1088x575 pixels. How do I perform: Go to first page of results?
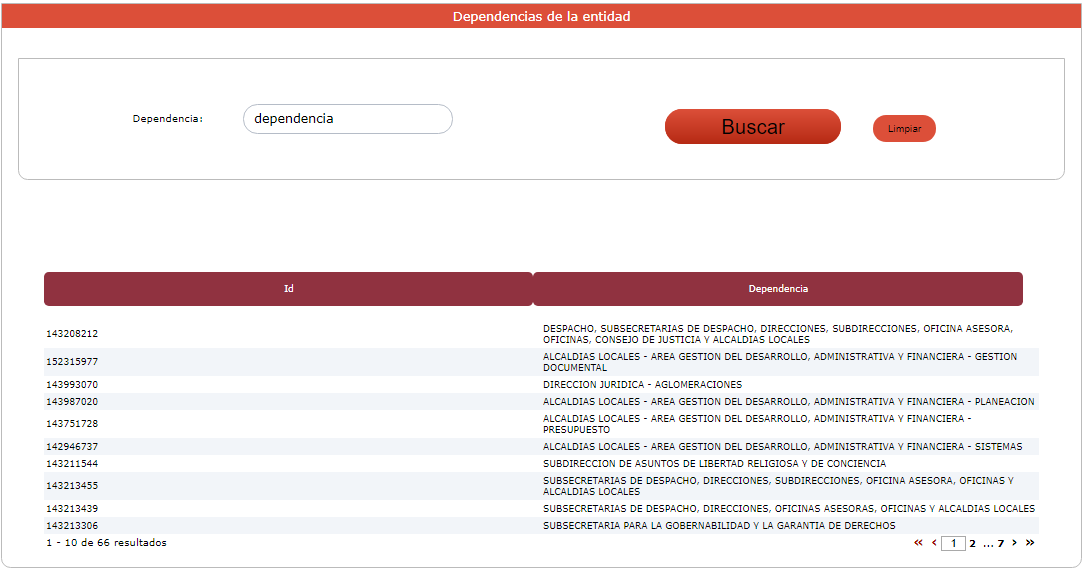tap(918, 543)
